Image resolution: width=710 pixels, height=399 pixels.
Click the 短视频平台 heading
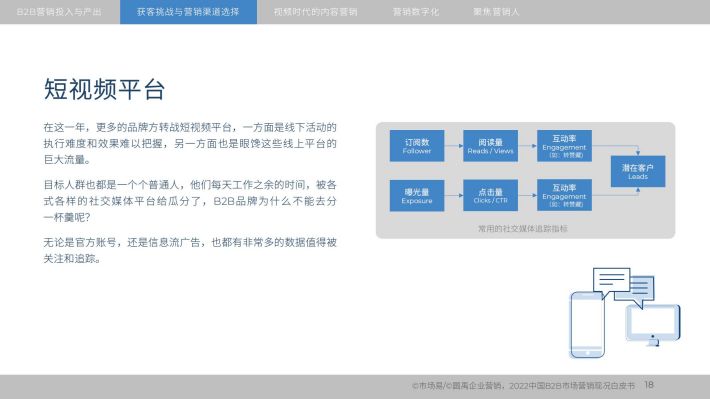(x=104, y=89)
